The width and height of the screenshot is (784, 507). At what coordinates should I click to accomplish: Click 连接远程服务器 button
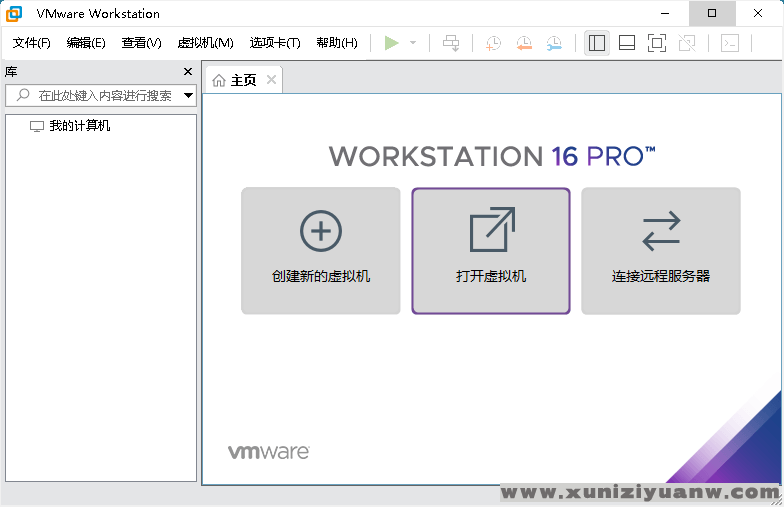[661, 251]
